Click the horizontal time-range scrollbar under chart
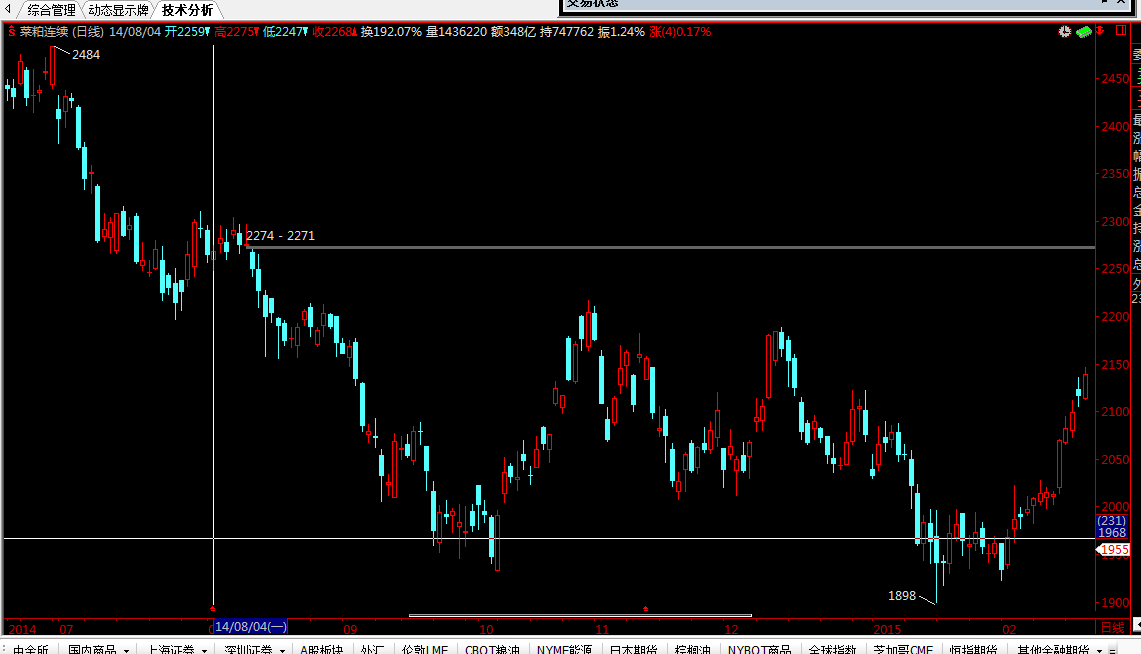 point(580,615)
